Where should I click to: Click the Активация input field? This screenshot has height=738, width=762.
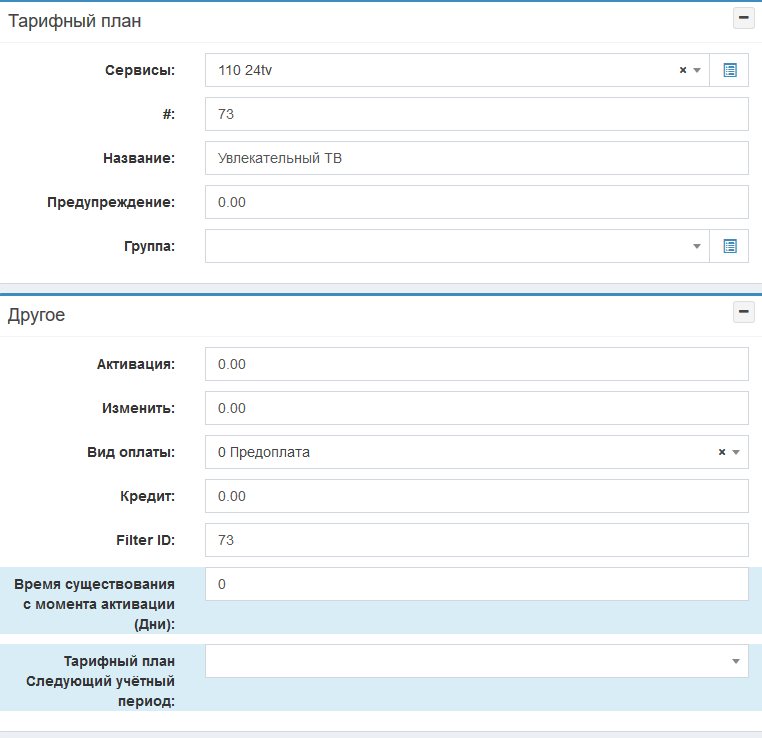point(476,364)
